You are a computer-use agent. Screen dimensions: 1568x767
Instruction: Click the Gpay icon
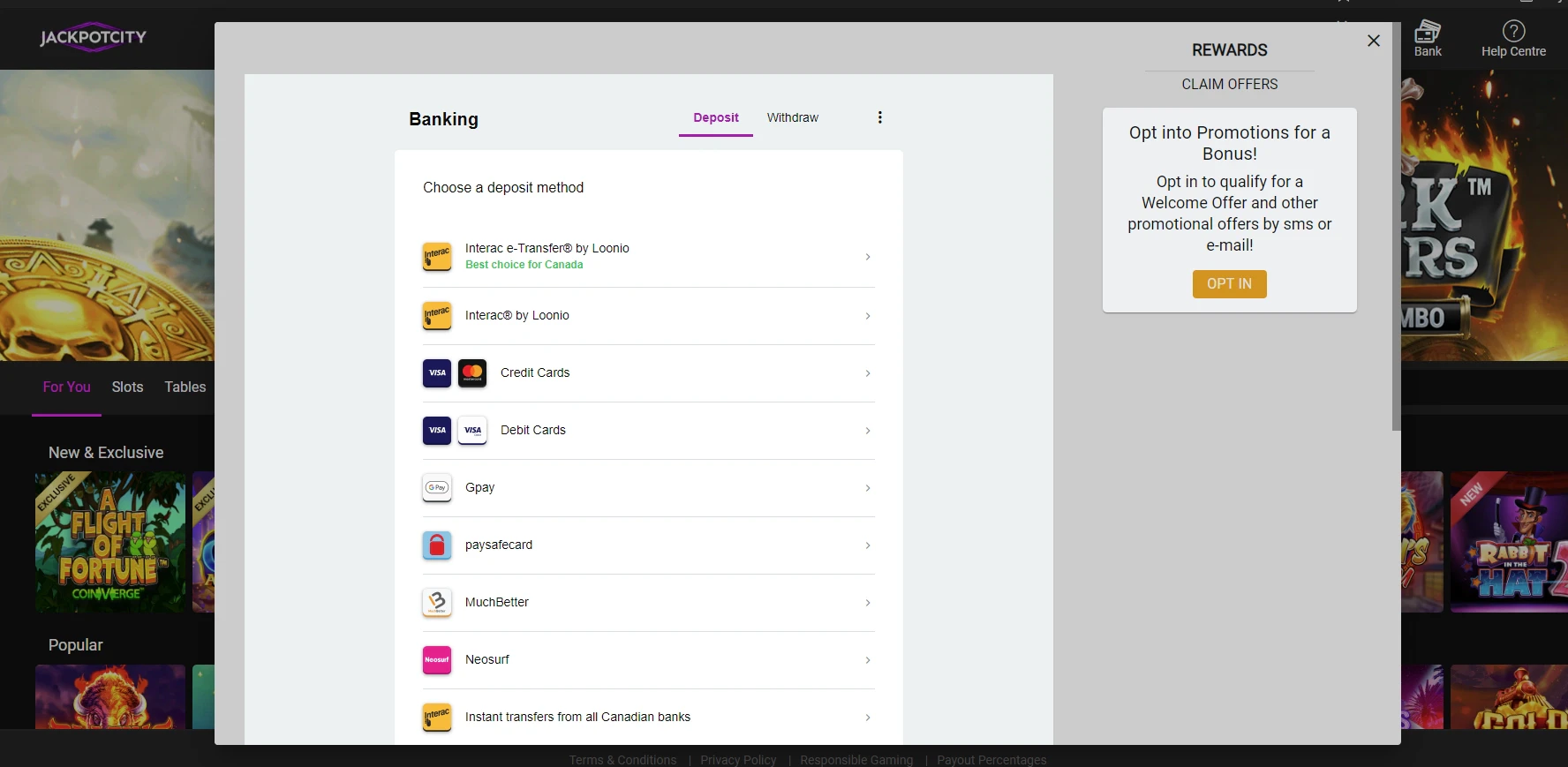[437, 488]
